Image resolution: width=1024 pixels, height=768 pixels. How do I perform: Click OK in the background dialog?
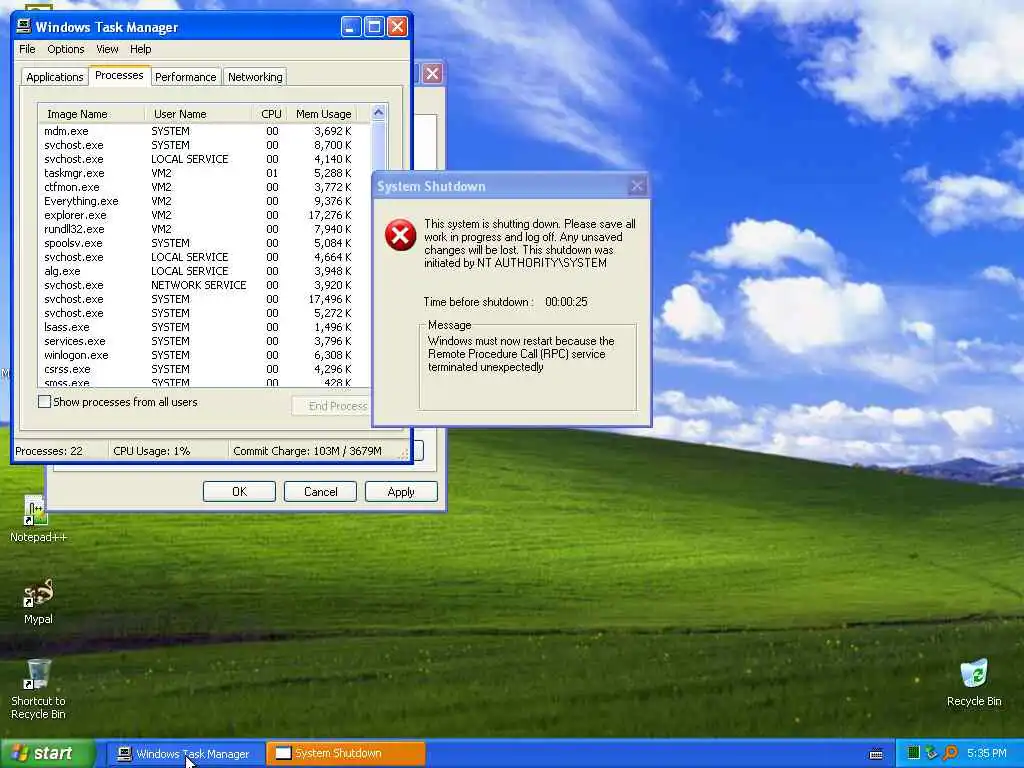239,492
